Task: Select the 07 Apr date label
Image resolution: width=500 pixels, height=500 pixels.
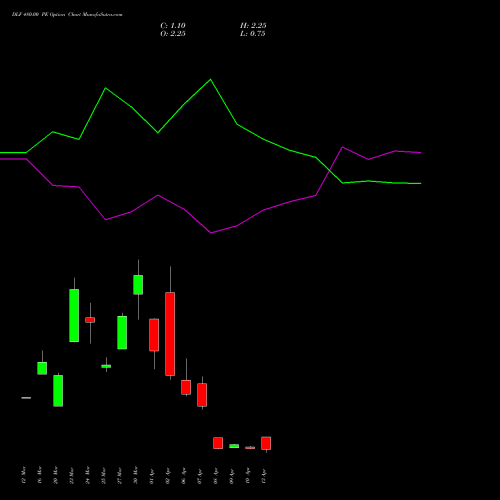Action: [199, 476]
